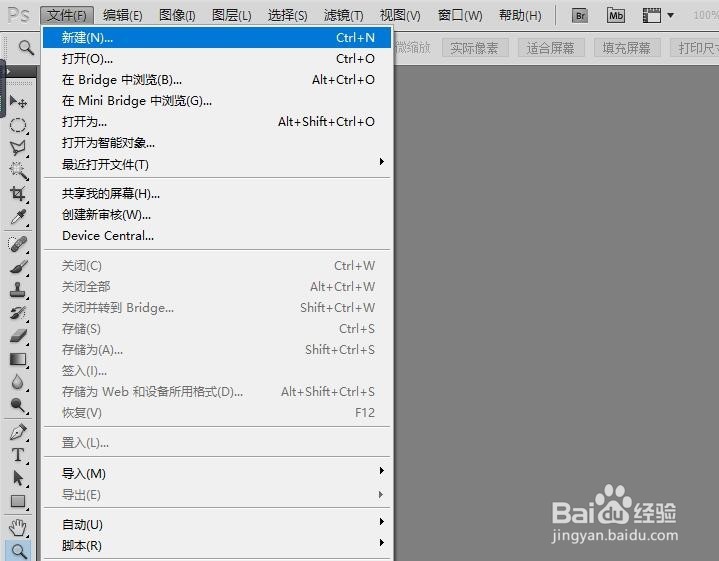Select the Crop tool
The height and width of the screenshot is (561, 719).
[18, 194]
